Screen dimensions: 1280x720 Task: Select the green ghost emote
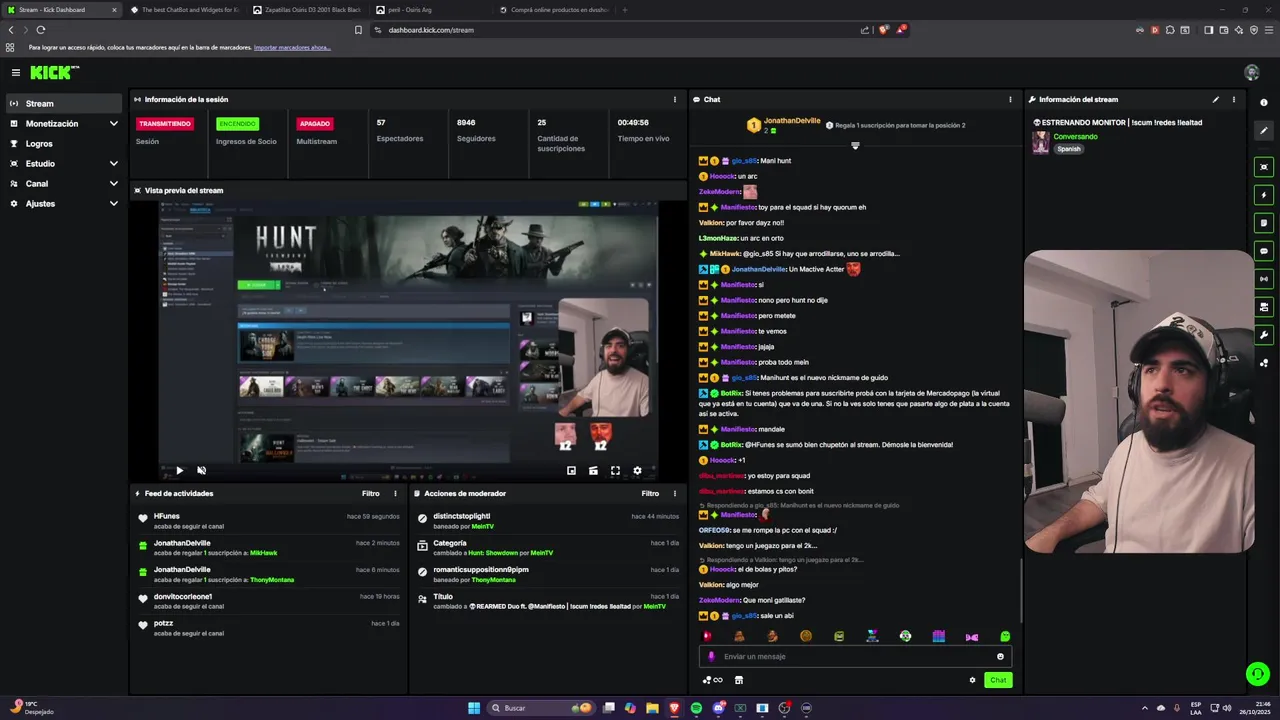pyautogui.click(x=1005, y=636)
